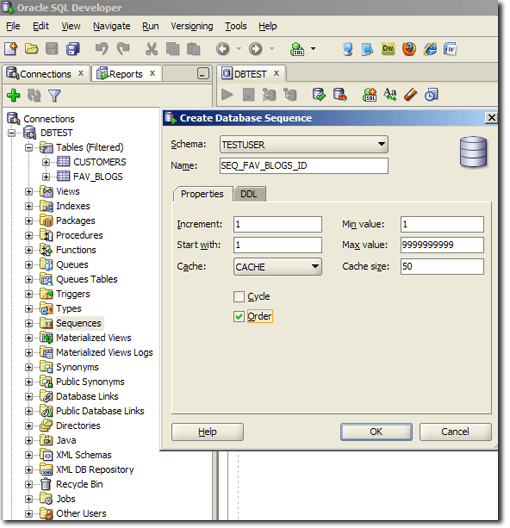Click the Rollback icon in DBTEST toolbar
This screenshot has height=528, width=510.
340,95
